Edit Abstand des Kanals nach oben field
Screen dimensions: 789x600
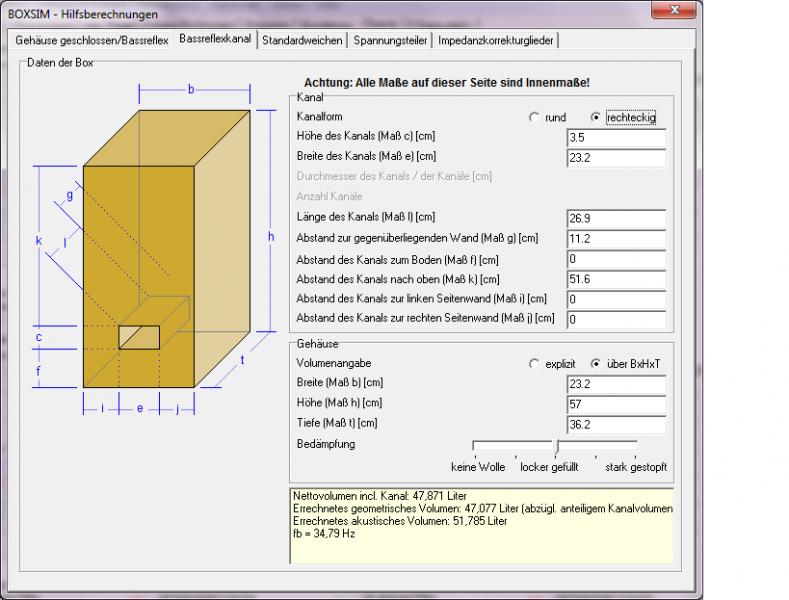(x=615, y=280)
